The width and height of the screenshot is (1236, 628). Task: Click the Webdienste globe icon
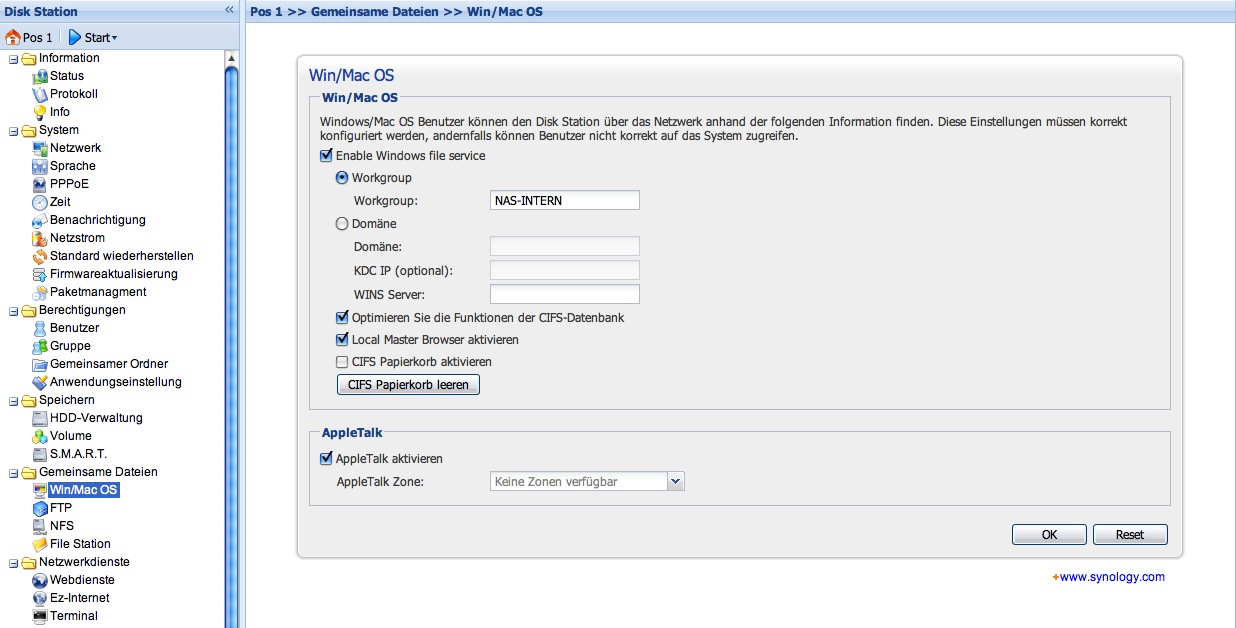40,580
